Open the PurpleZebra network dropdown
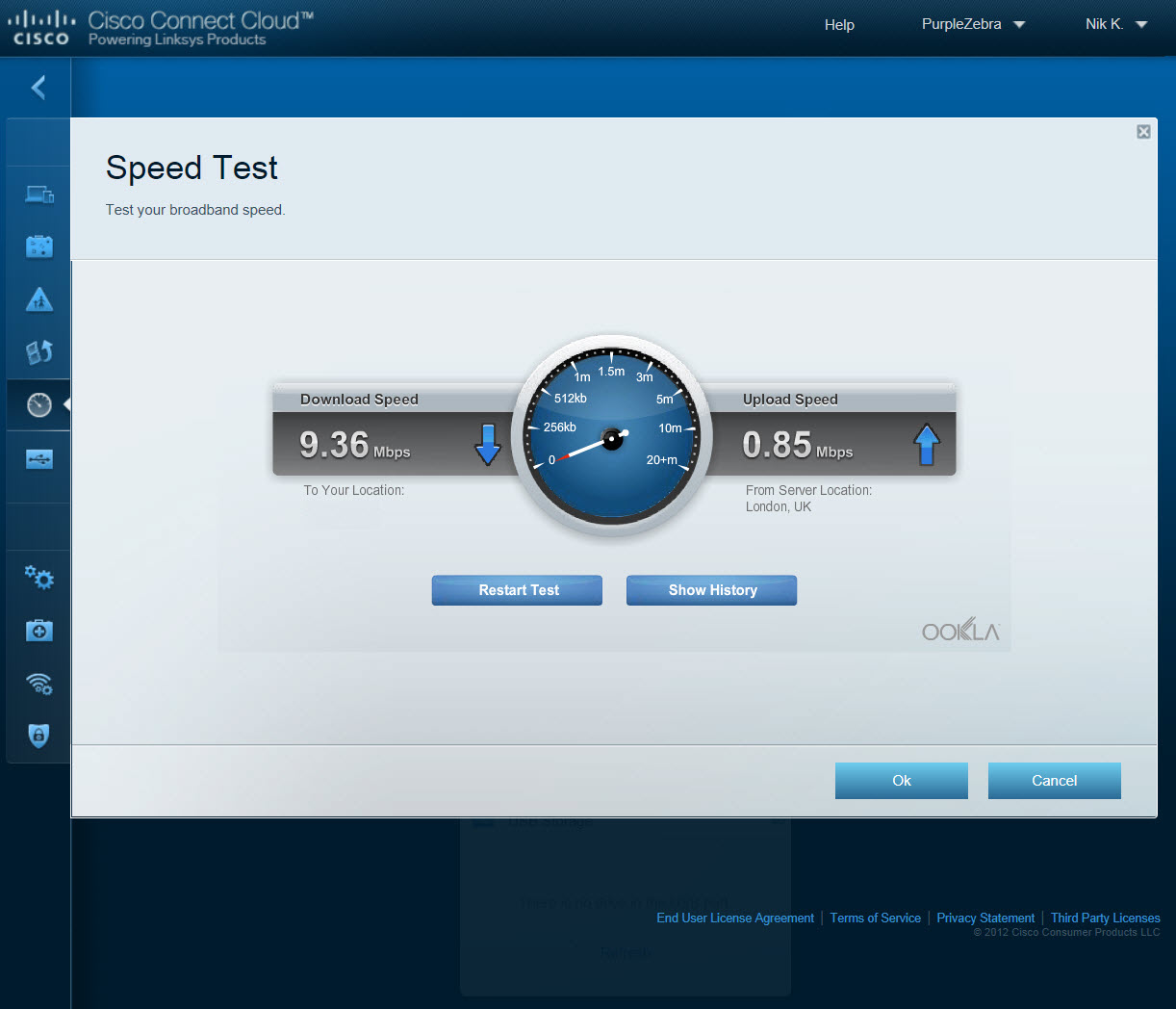 point(973,24)
